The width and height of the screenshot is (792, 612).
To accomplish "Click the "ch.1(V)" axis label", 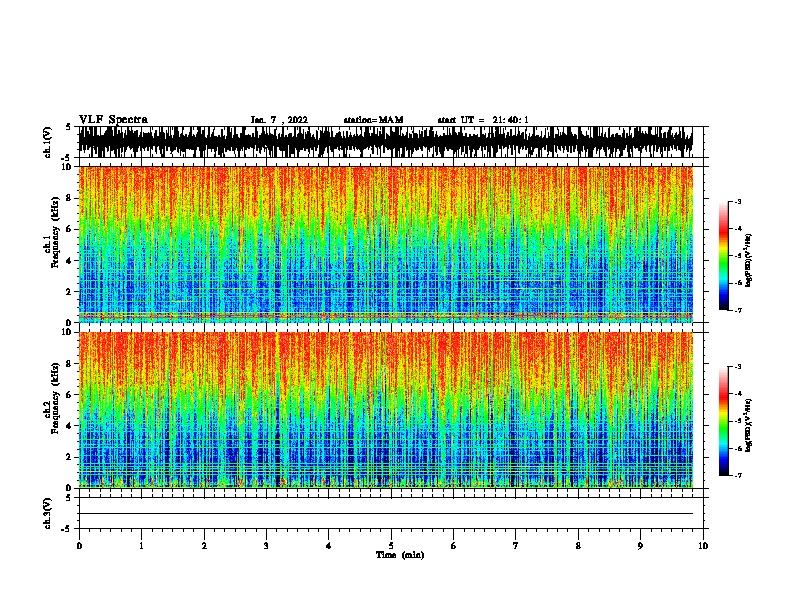I will [47, 142].
